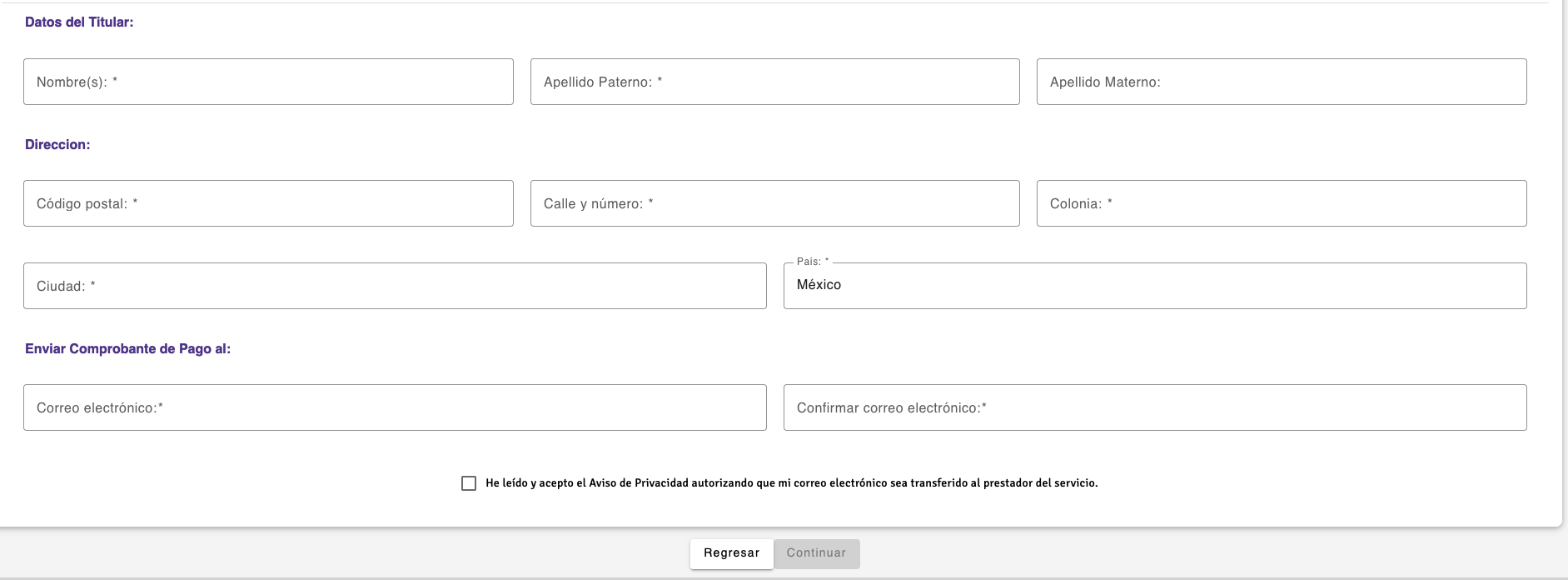Image resolution: width=1568 pixels, height=580 pixels.
Task: Click the Ciudad input field
Action: point(395,286)
